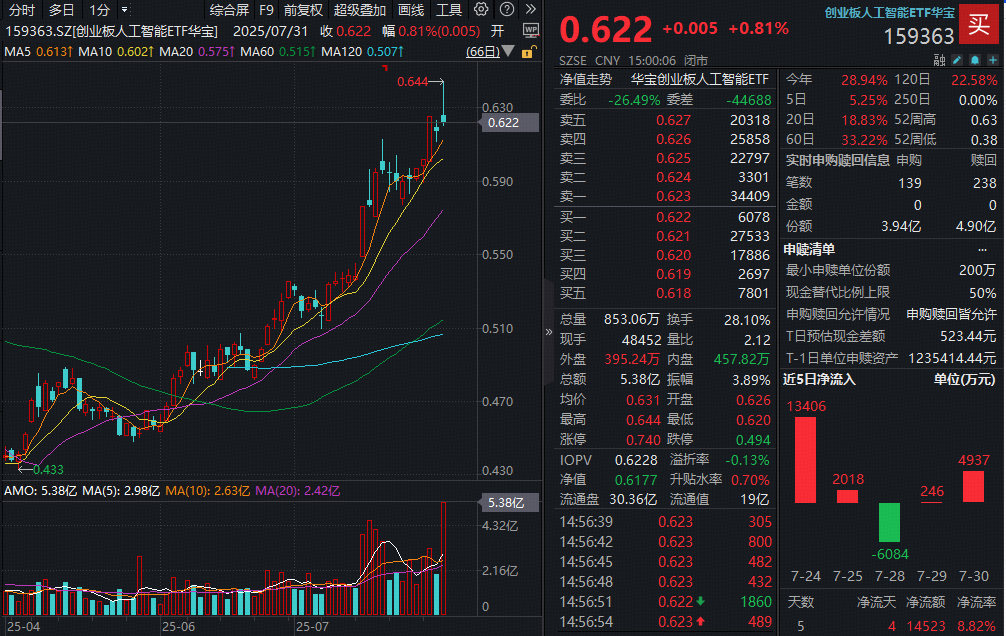Open the 画线 drawing tools
This screenshot has width=1006, height=636.
411,10
